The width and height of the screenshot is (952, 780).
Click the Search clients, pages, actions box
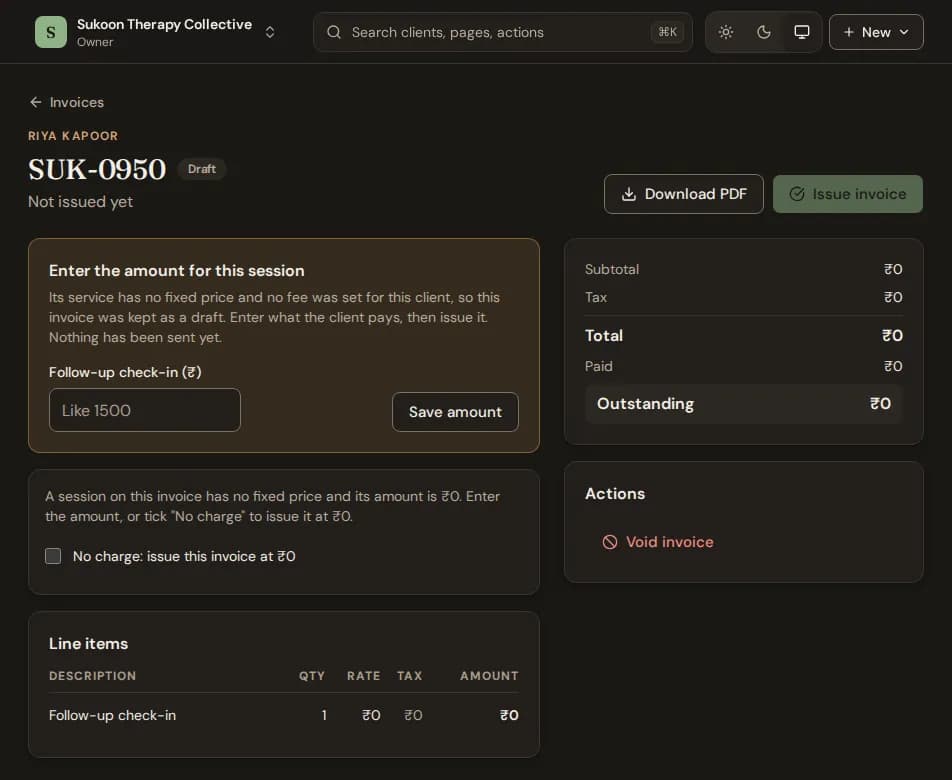click(503, 32)
